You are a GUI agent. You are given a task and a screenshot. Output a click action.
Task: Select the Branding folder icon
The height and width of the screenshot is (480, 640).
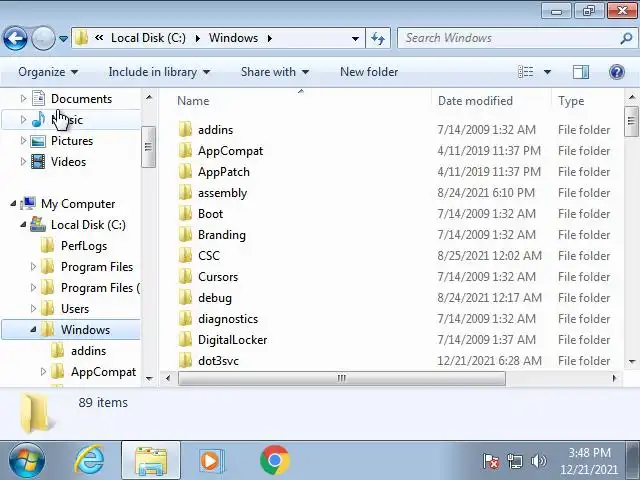pyautogui.click(x=185, y=235)
